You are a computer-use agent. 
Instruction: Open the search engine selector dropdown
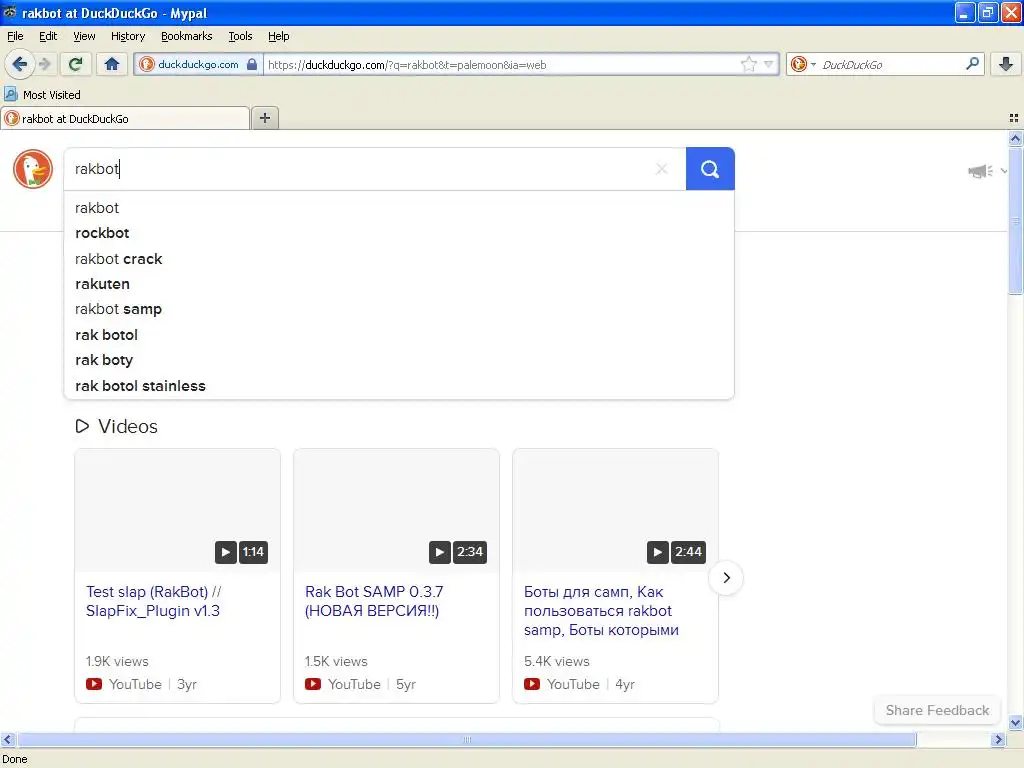(803, 64)
